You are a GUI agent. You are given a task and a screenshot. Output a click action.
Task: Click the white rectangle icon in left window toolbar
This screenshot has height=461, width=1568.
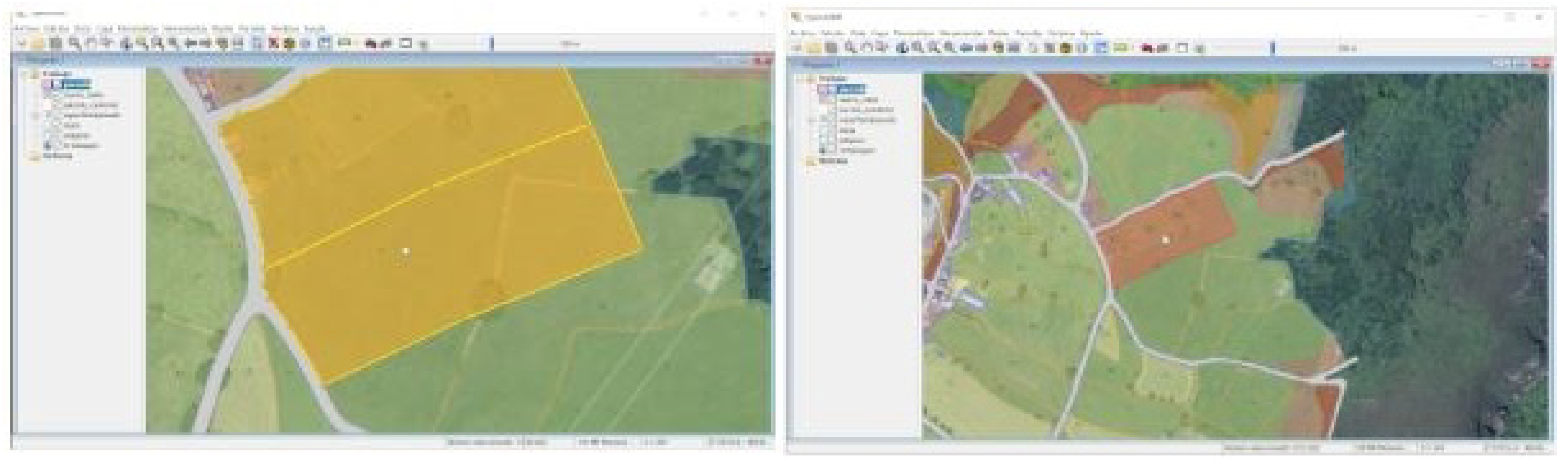[405, 43]
